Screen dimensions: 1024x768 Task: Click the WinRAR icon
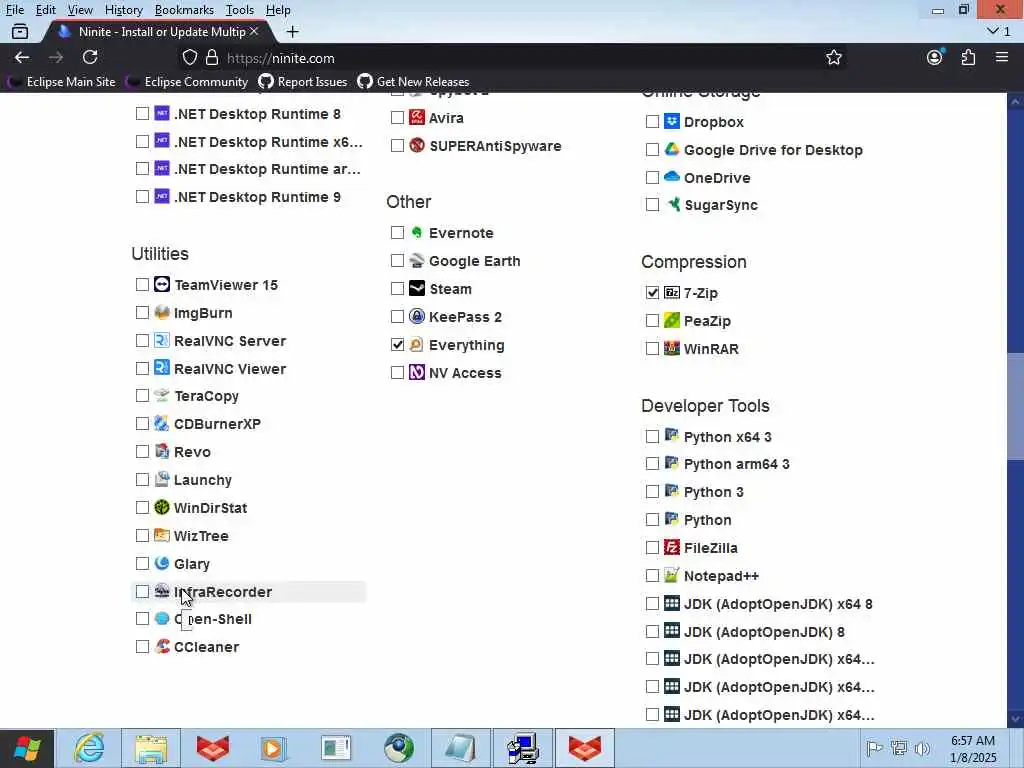click(671, 348)
